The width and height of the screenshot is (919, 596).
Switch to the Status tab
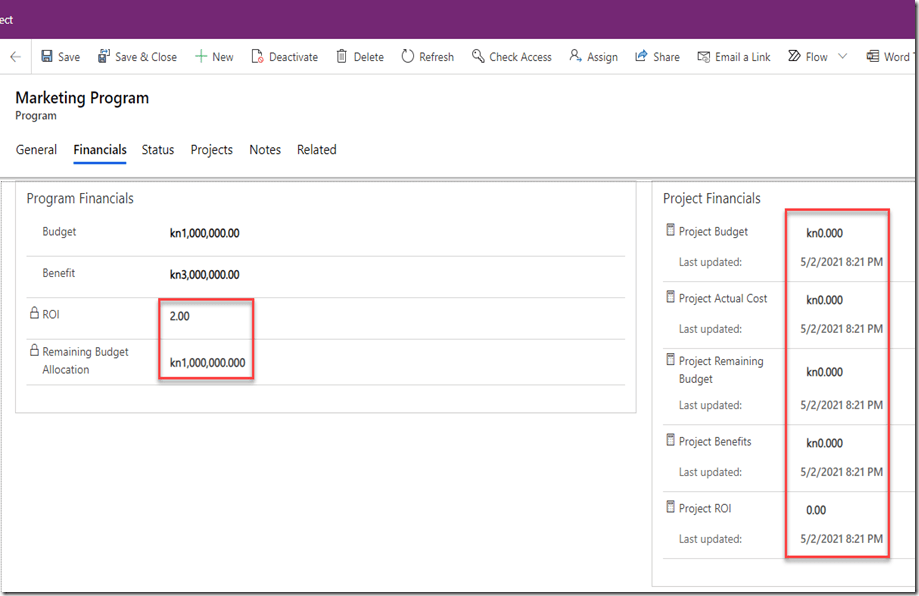(158, 150)
